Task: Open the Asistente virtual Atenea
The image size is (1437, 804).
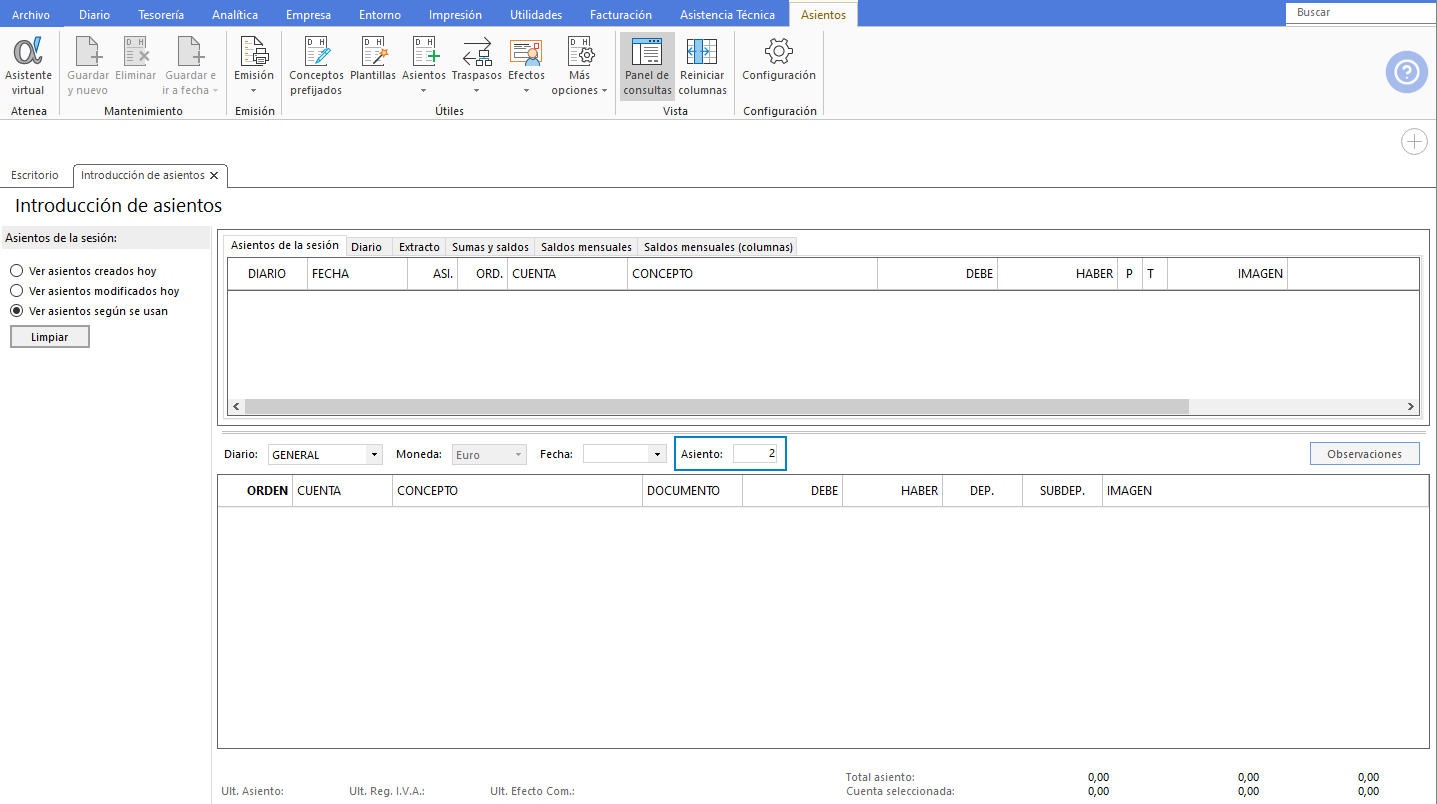Action: coord(28,66)
